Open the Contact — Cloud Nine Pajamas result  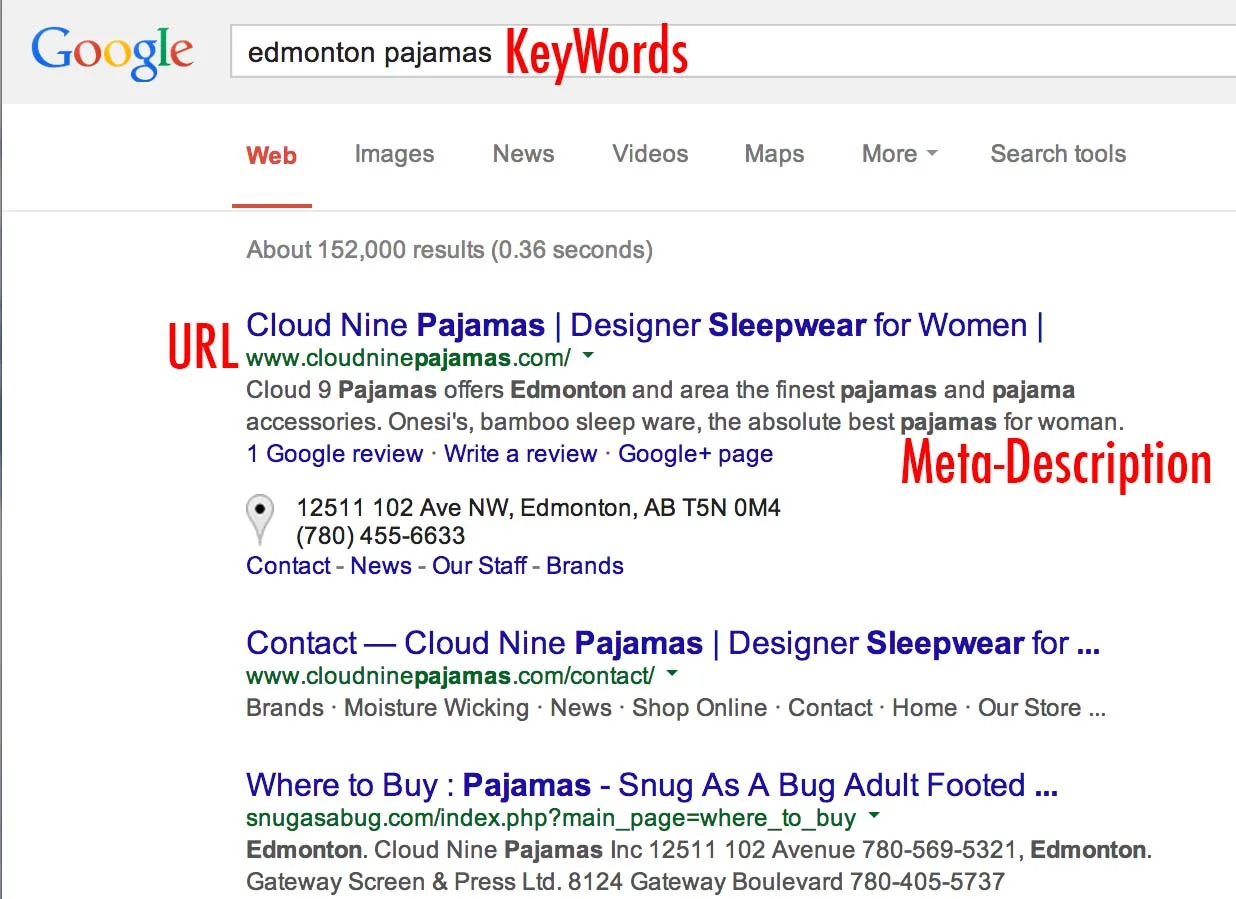673,643
